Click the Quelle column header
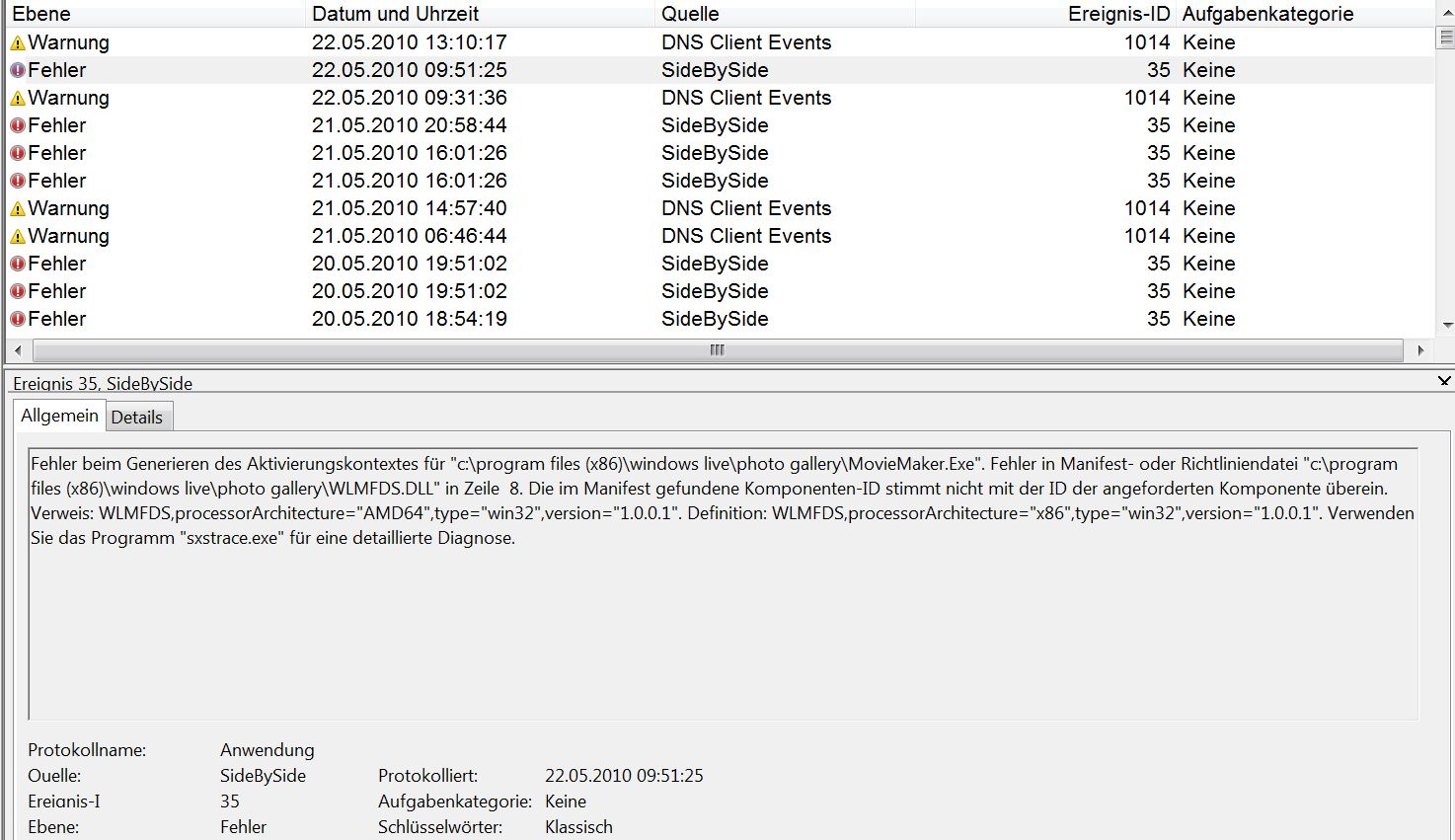 coord(786,14)
